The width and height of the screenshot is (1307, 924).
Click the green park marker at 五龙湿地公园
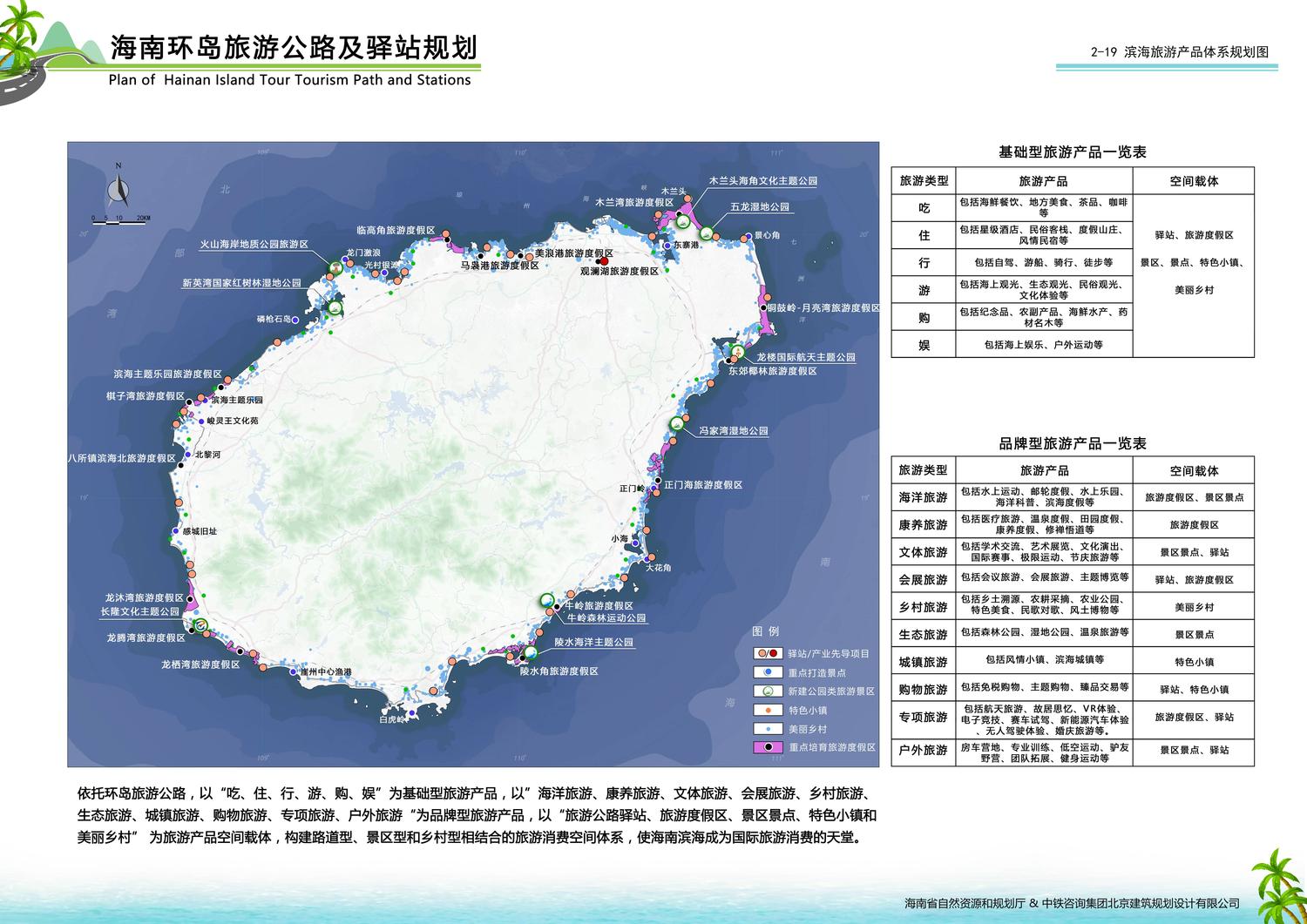point(706,233)
